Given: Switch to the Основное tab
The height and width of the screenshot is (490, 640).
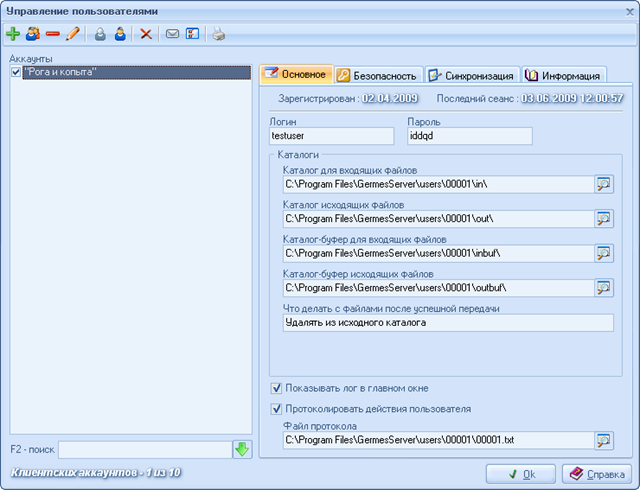Looking at the screenshot, I should pyautogui.click(x=296, y=74).
